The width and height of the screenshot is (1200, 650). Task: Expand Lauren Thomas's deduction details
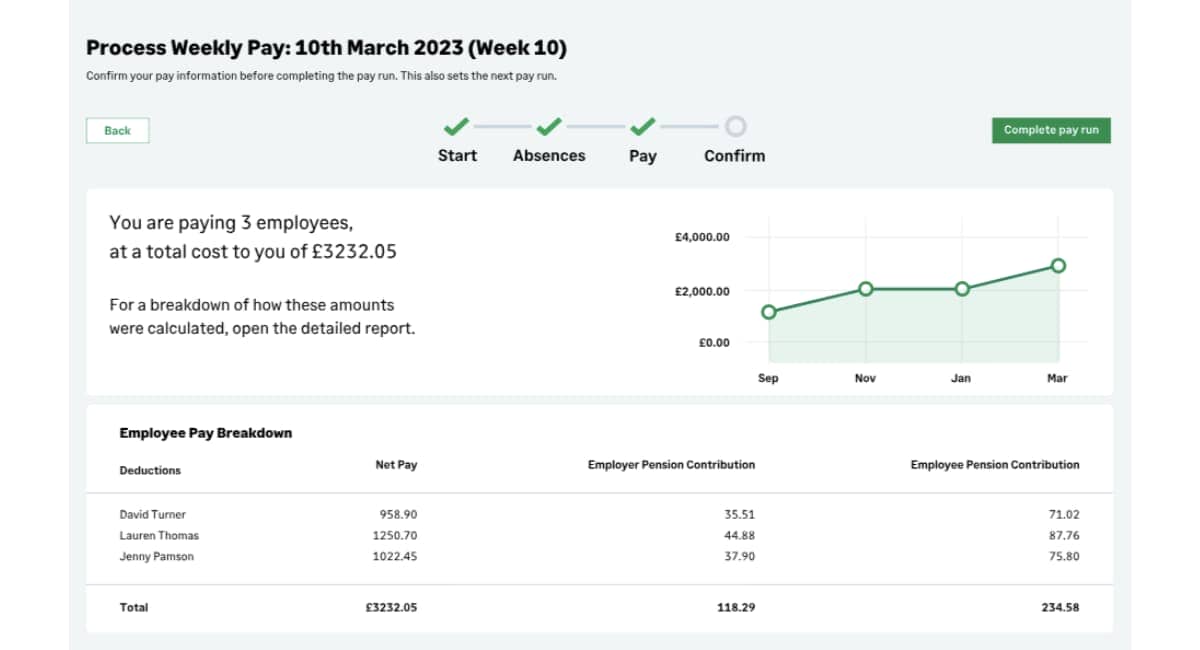click(158, 535)
